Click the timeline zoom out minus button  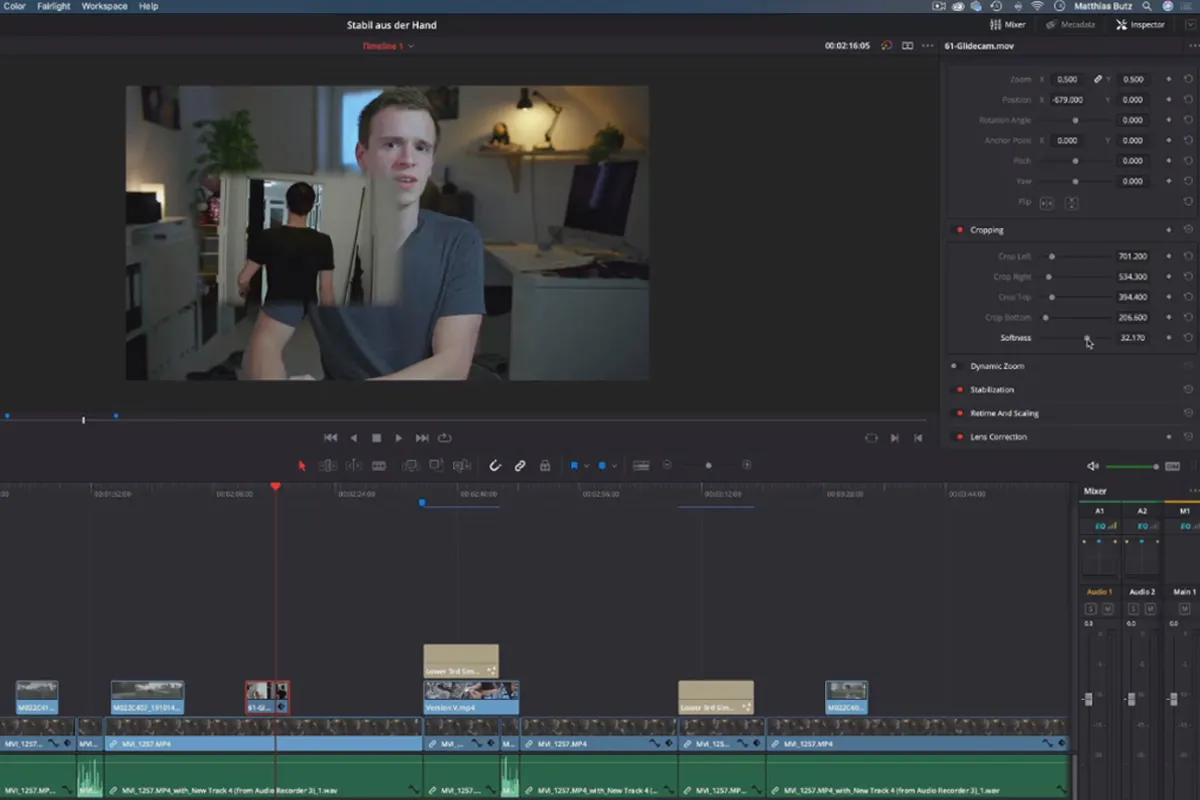(667, 466)
